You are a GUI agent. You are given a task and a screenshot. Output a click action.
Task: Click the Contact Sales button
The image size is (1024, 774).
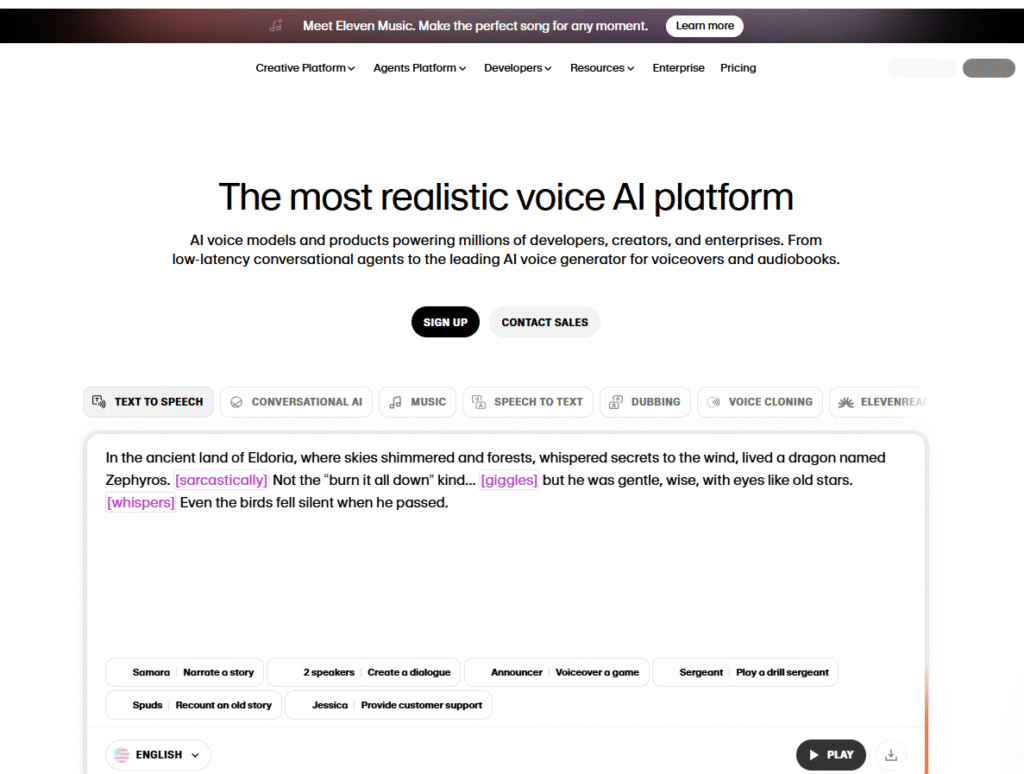pos(545,322)
